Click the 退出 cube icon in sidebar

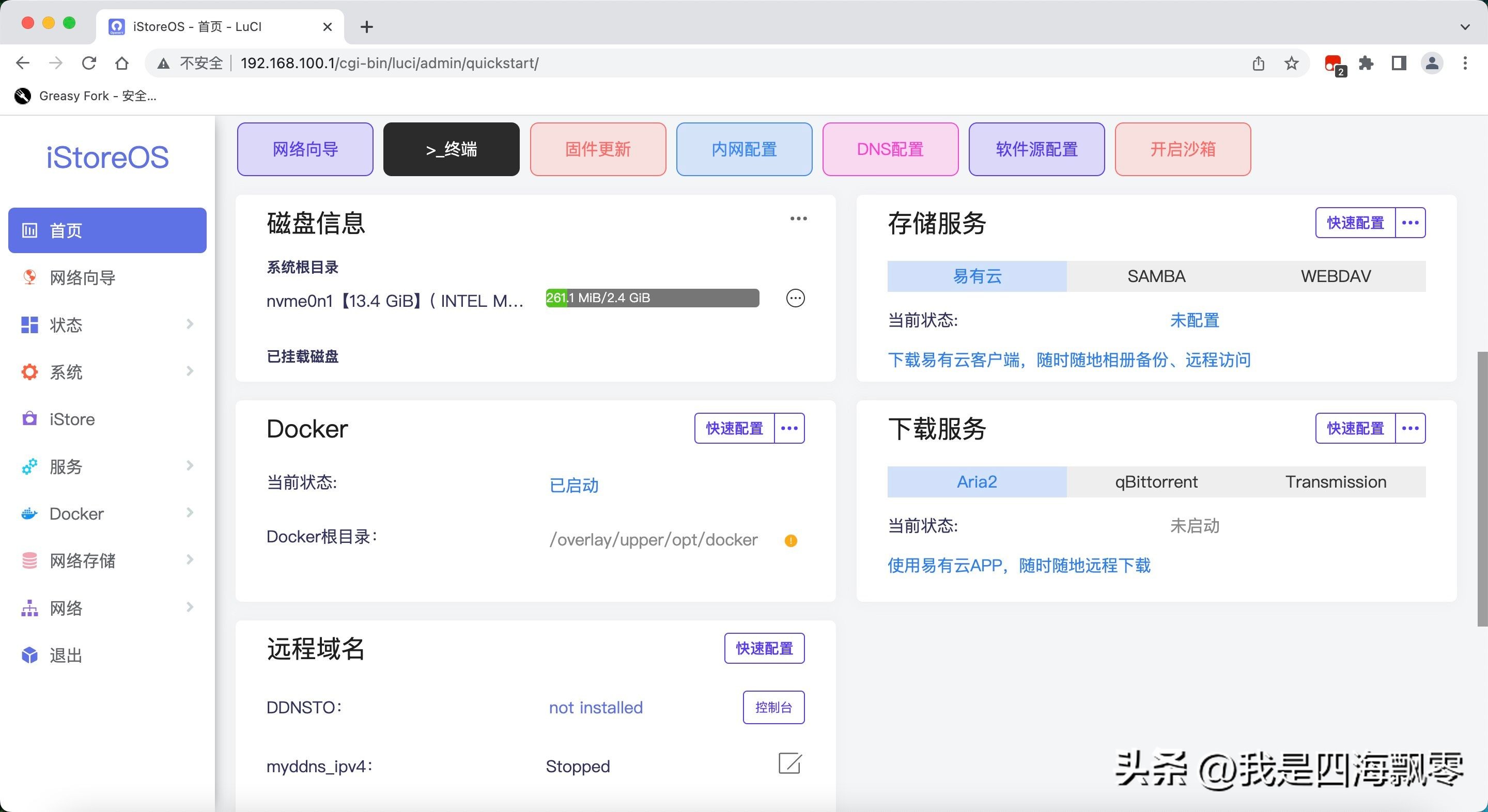pos(29,655)
